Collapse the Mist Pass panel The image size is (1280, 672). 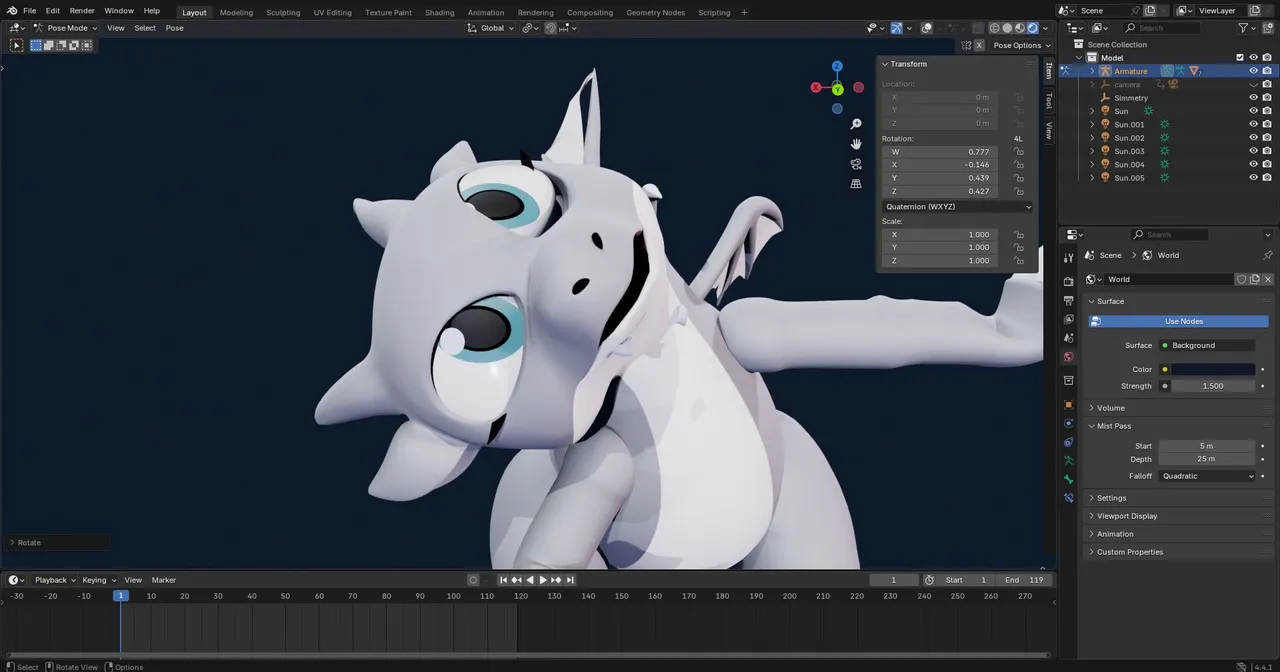click(x=1113, y=426)
